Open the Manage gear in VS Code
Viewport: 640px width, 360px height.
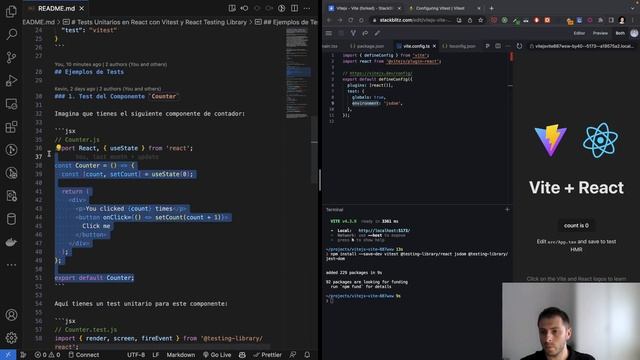[11, 338]
